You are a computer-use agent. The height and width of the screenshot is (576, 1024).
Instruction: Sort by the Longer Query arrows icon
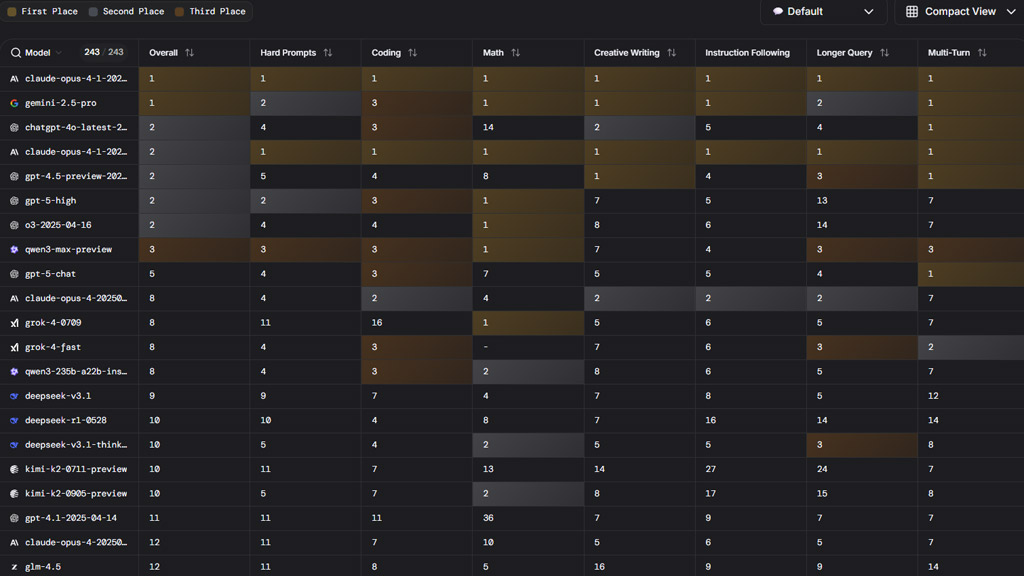tap(884, 53)
